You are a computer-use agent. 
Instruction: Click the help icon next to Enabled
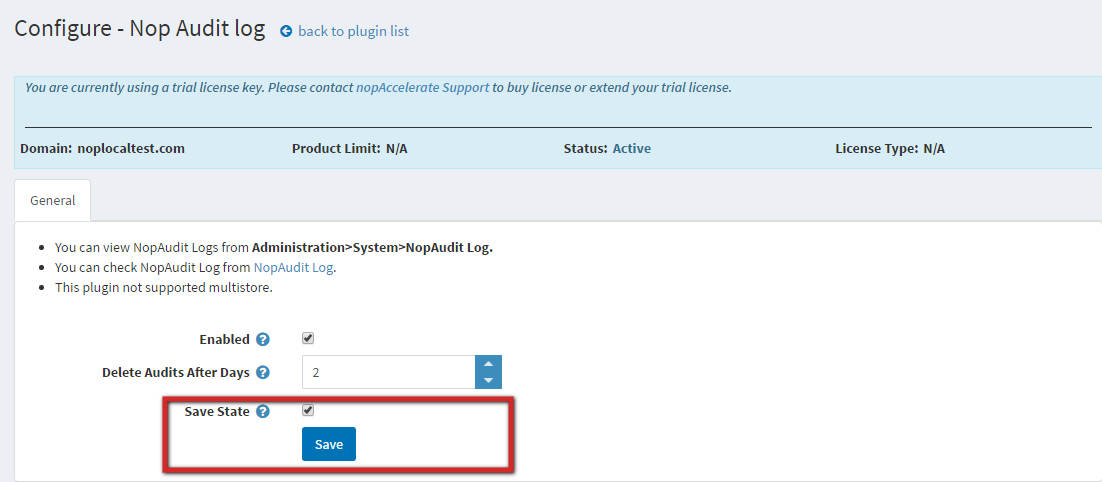pos(263,340)
